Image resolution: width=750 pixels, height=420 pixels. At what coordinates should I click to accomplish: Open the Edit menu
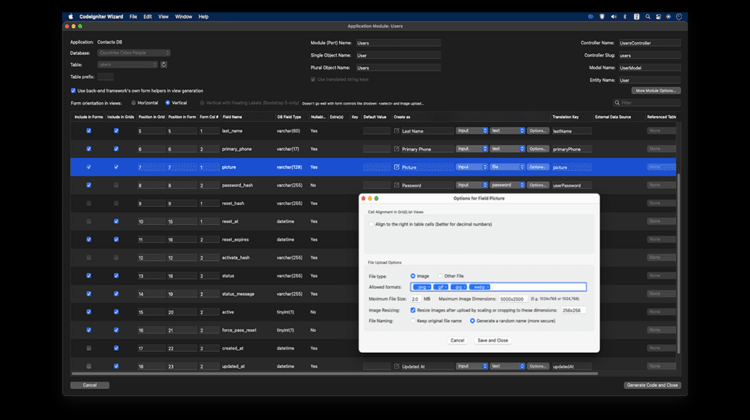(148, 16)
